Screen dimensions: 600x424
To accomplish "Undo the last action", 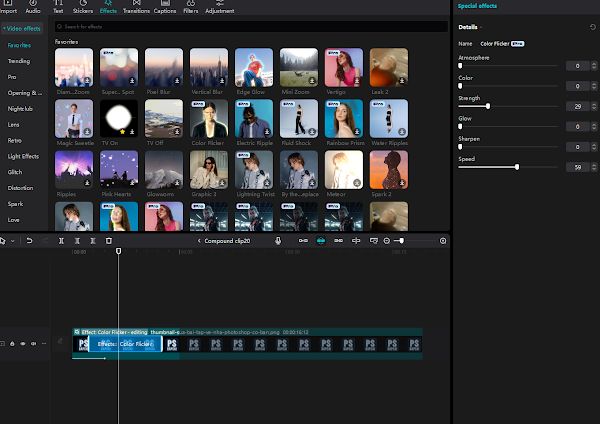I will click(x=29, y=241).
